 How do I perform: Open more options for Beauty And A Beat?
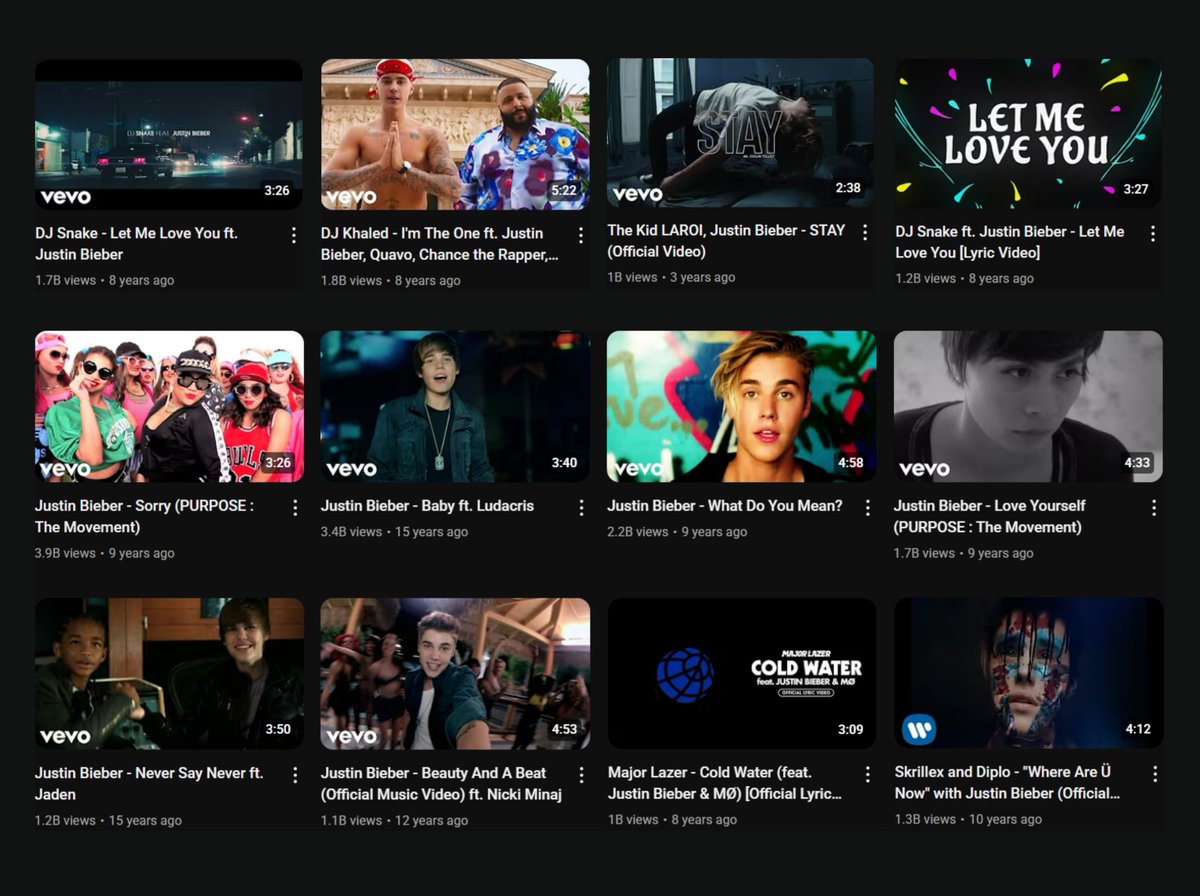pyautogui.click(x=581, y=775)
